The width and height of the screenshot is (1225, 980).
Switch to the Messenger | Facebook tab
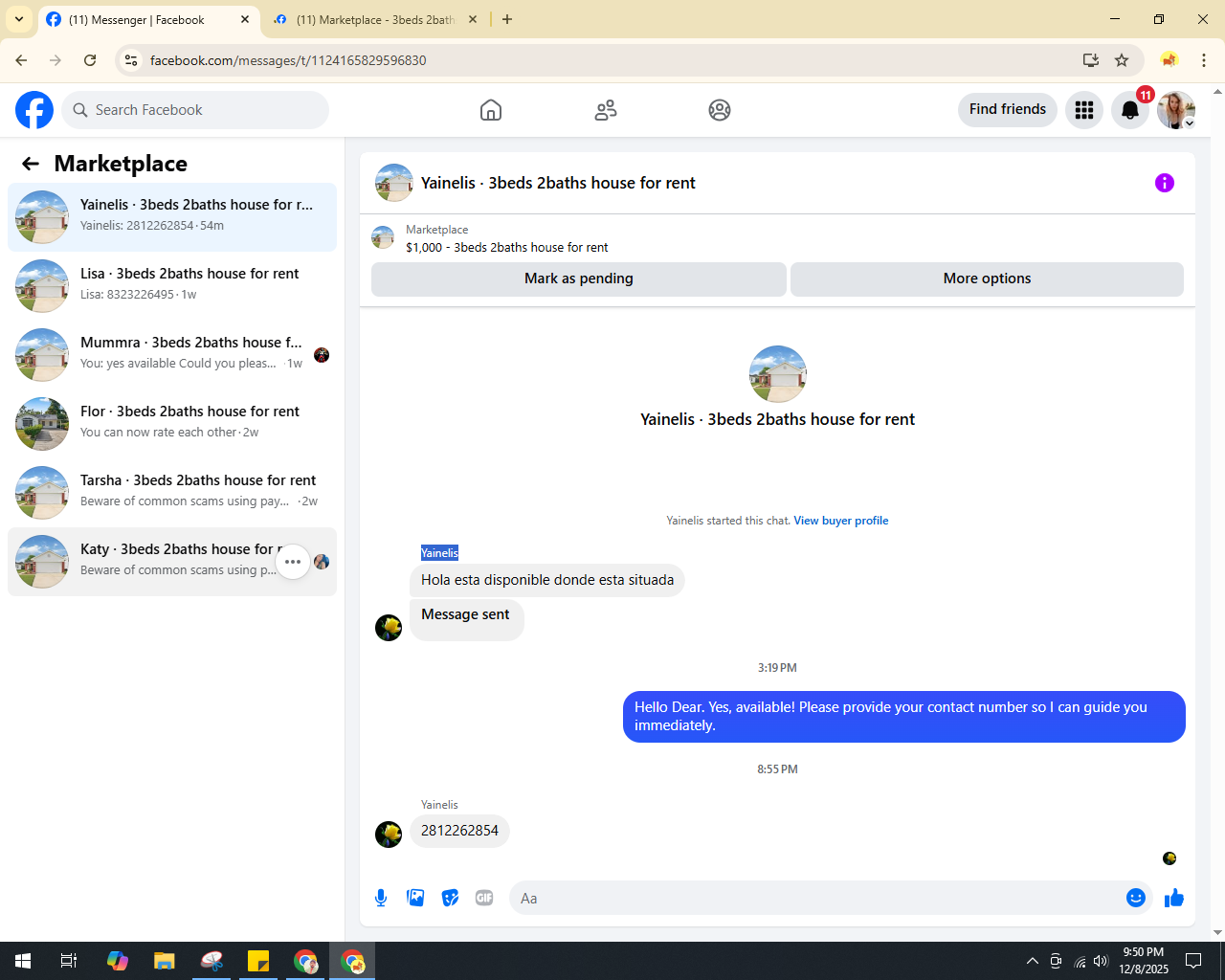(x=148, y=20)
